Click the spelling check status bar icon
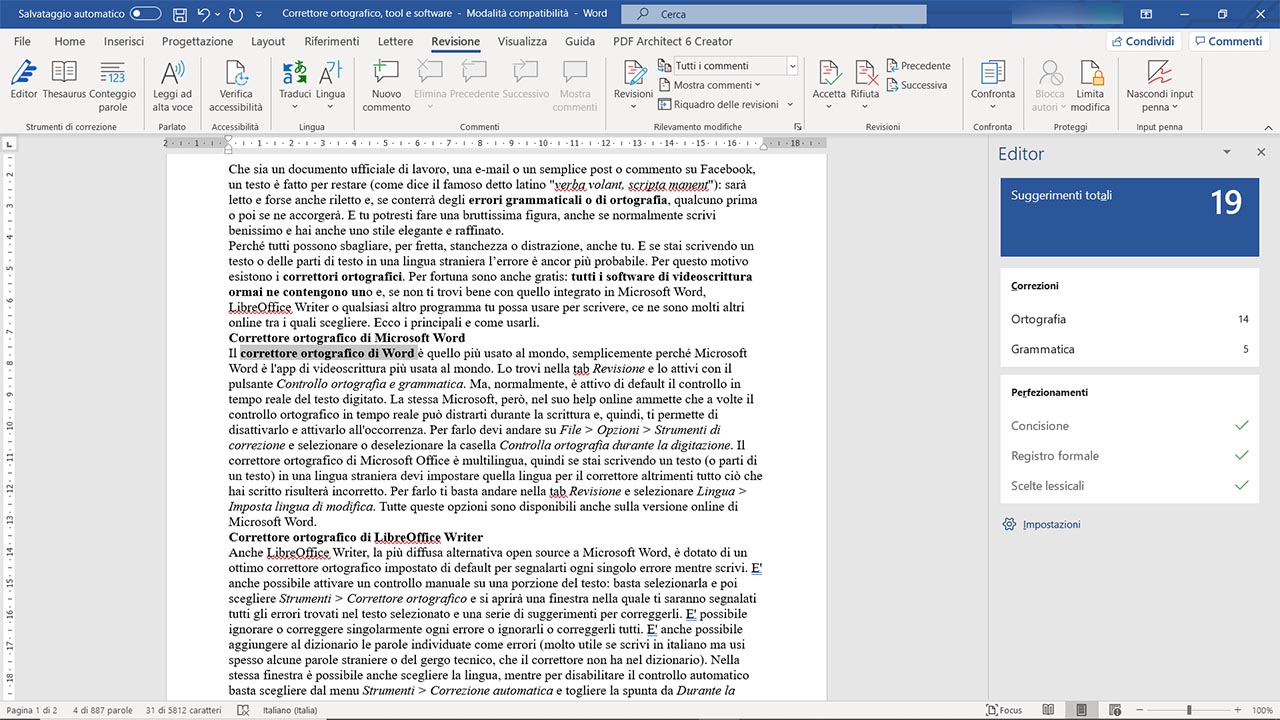 [x=243, y=710]
